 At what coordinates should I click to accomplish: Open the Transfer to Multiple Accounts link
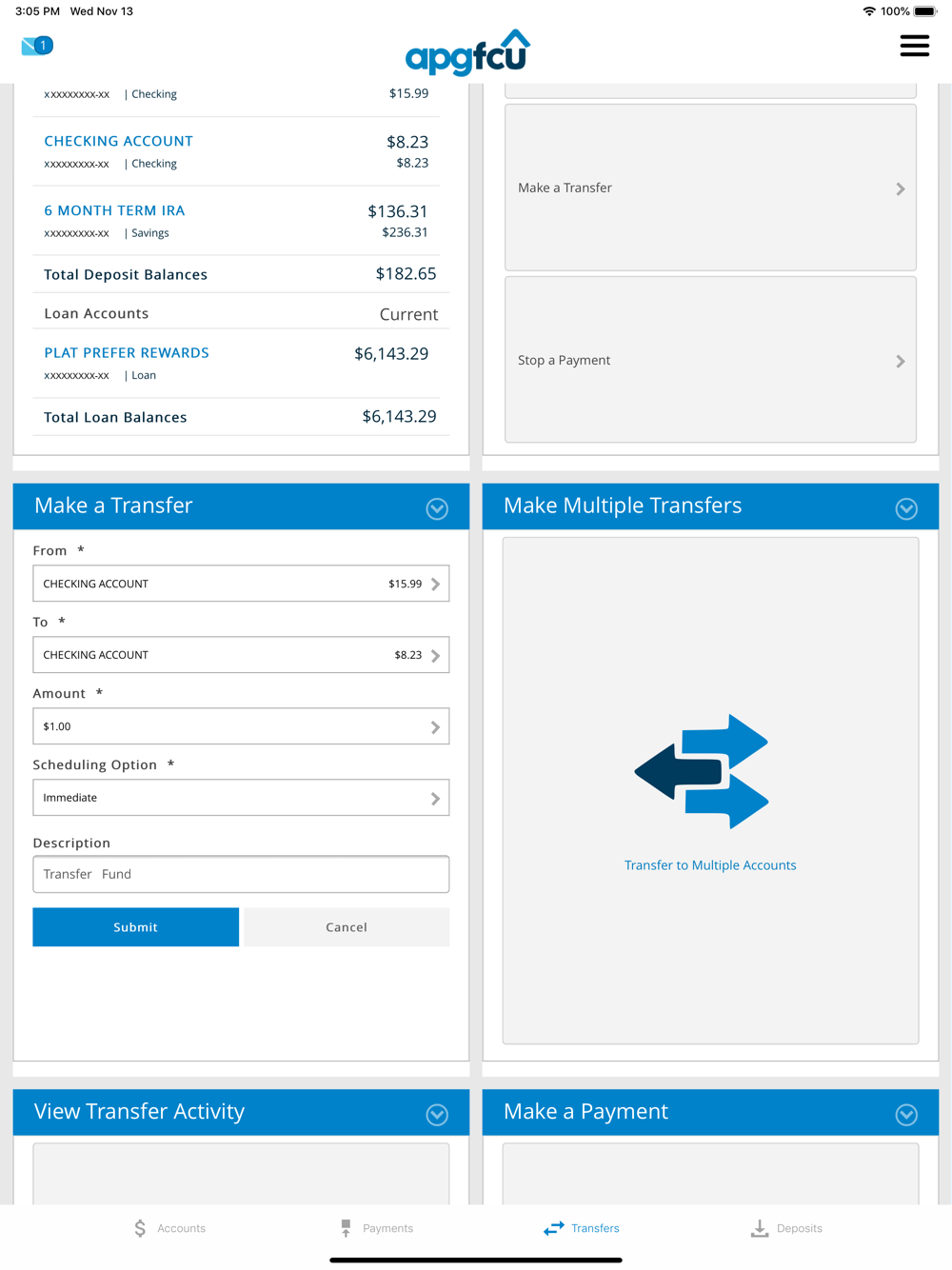tap(710, 865)
